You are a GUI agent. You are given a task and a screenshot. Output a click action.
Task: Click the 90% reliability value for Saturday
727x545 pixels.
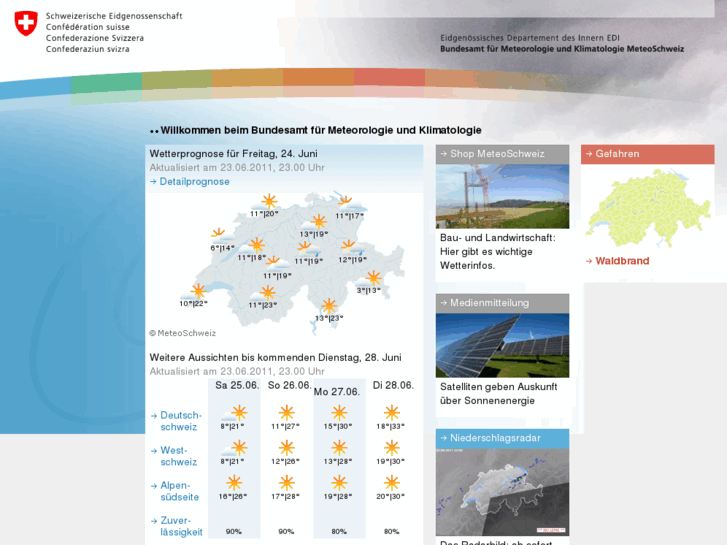point(234,532)
